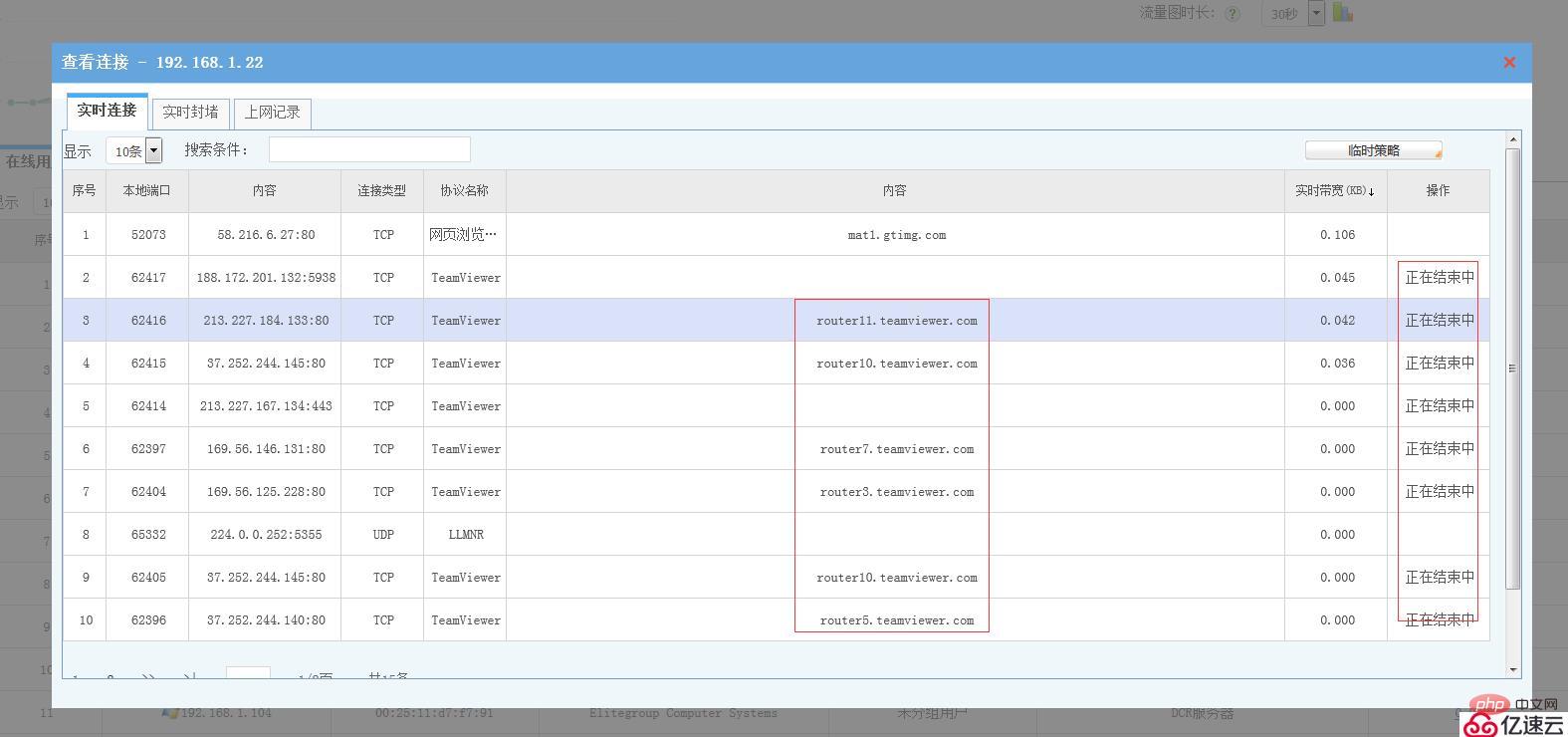Select the router11.teamviewer.com cell
Screen dimensions: 1568x737
click(x=897, y=321)
